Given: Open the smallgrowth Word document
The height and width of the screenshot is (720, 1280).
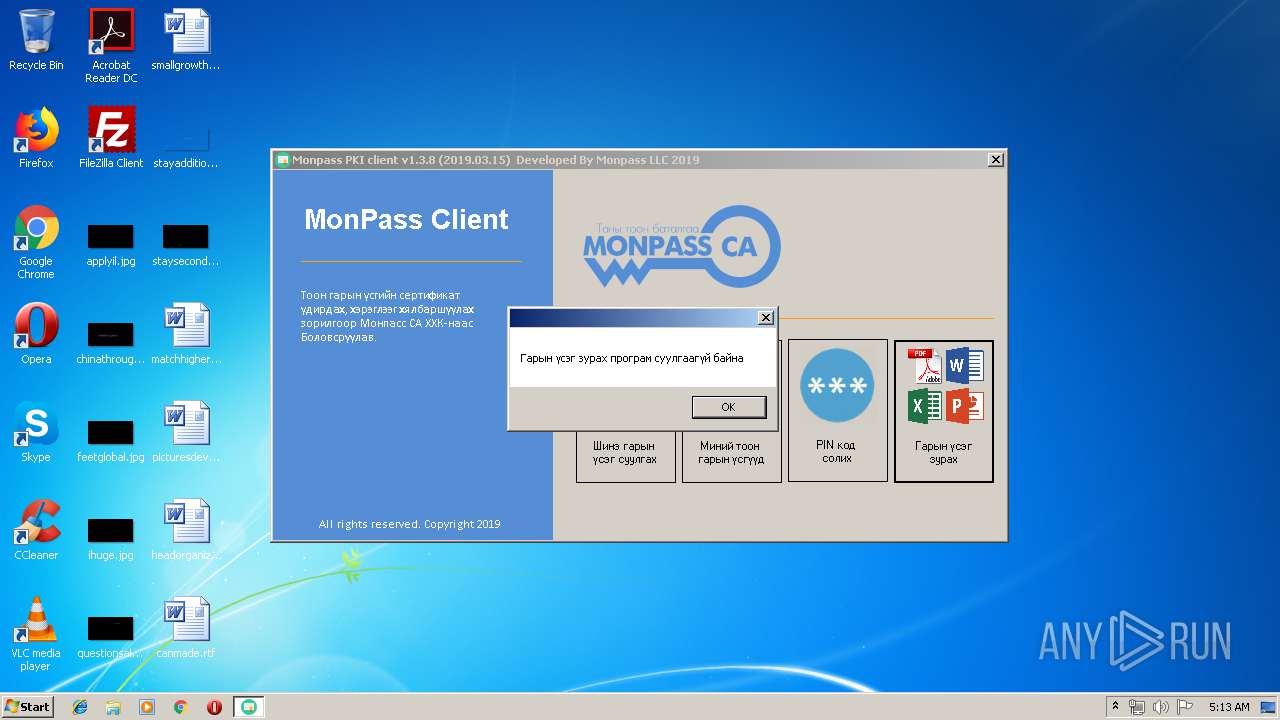Looking at the screenshot, I should 186,40.
